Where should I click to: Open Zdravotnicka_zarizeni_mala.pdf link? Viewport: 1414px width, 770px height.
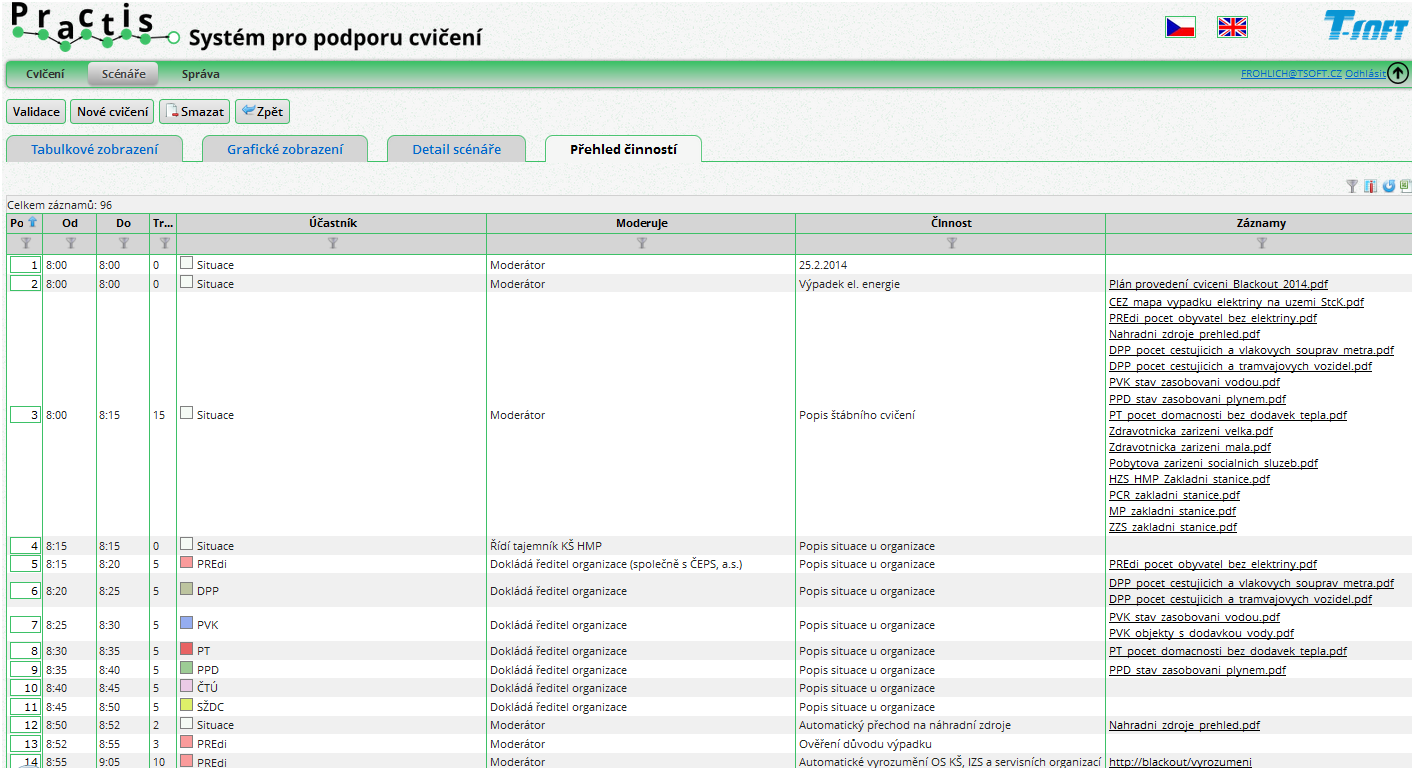[1190, 447]
